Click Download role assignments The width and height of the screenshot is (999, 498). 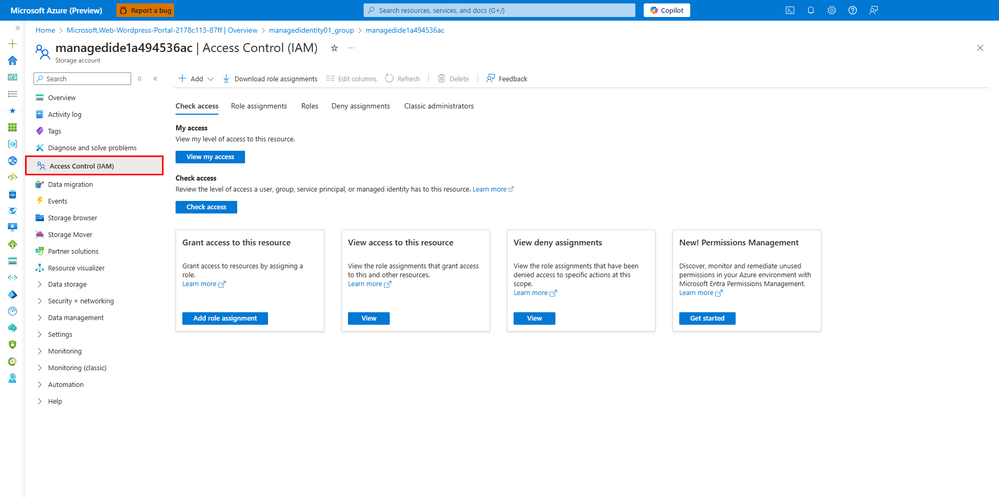pyautogui.click(x=270, y=79)
